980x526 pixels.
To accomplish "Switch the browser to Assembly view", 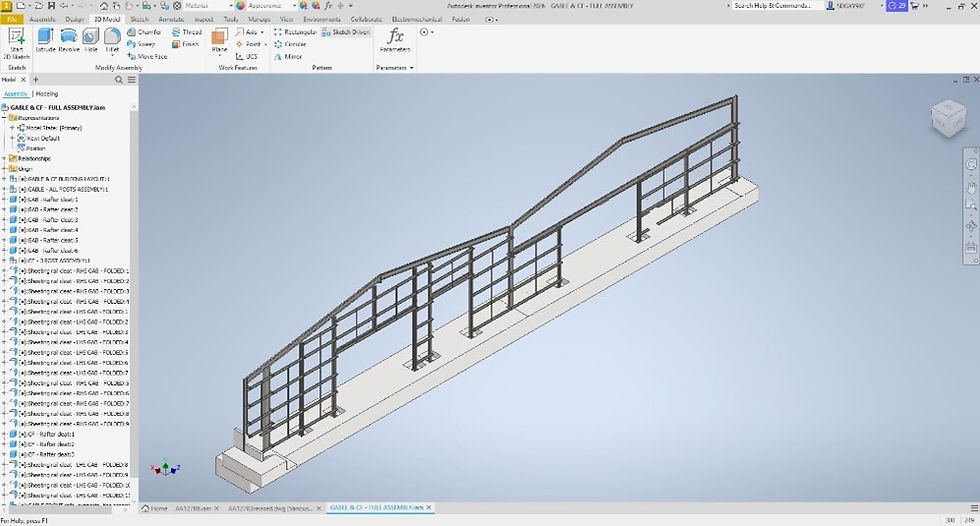I will click(x=16, y=94).
